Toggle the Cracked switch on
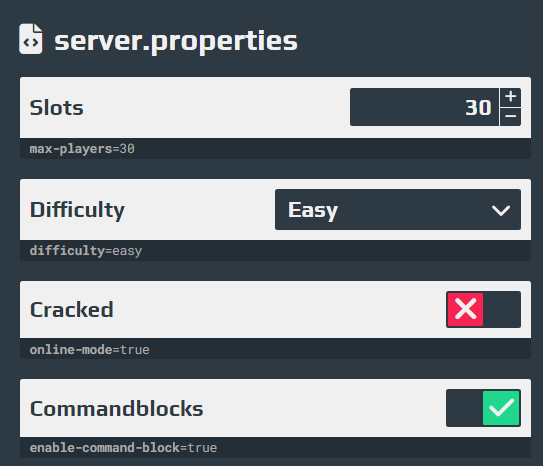The width and height of the screenshot is (543, 466). coord(483,310)
